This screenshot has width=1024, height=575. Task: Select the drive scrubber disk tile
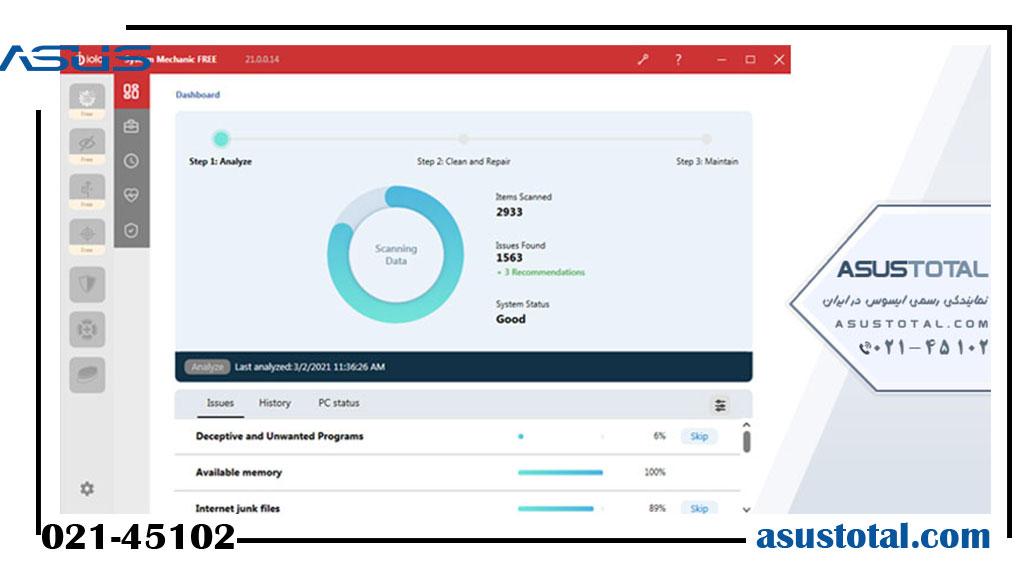[87, 375]
